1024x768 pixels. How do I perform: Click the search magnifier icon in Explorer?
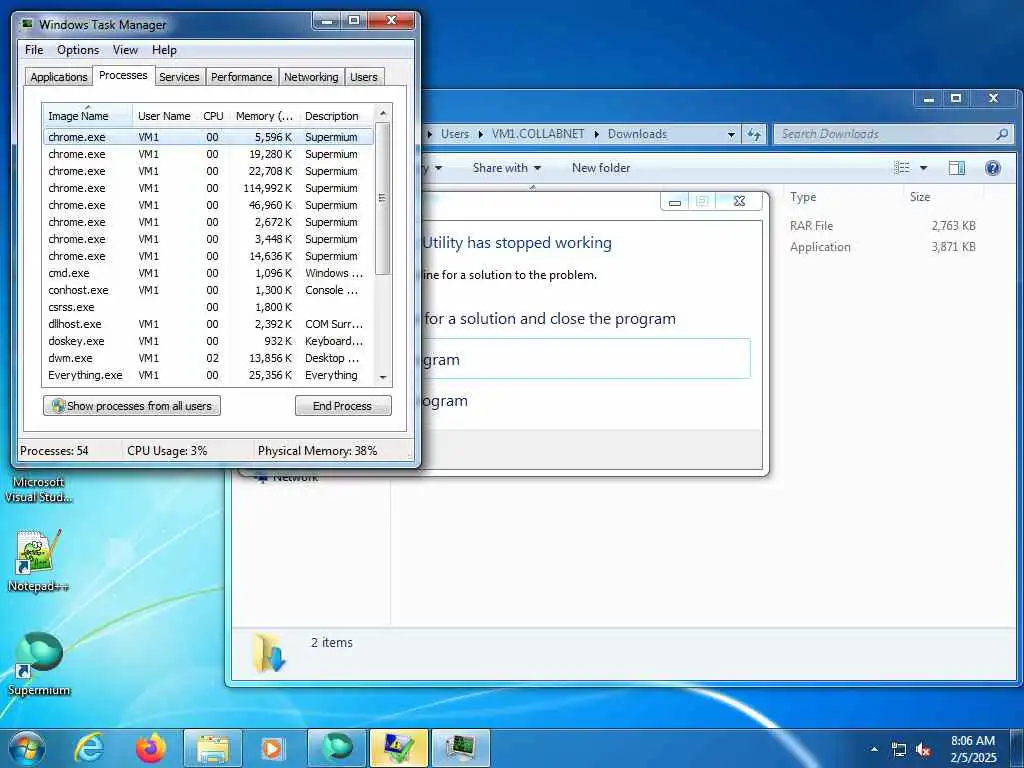point(1002,134)
